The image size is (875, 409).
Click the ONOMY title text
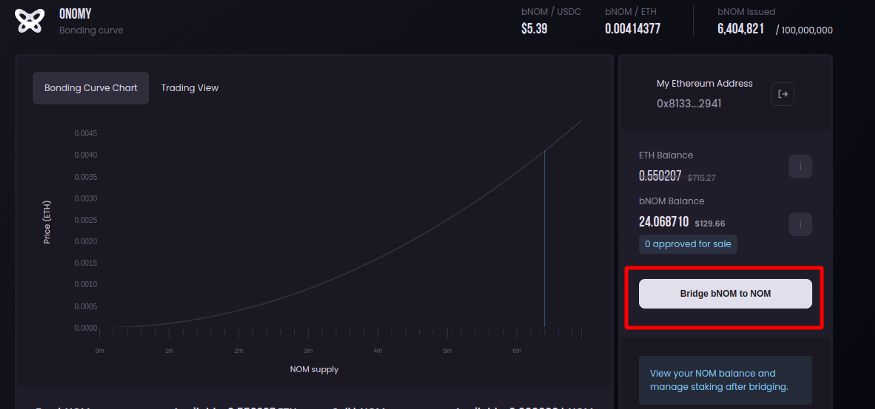tap(76, 14)
